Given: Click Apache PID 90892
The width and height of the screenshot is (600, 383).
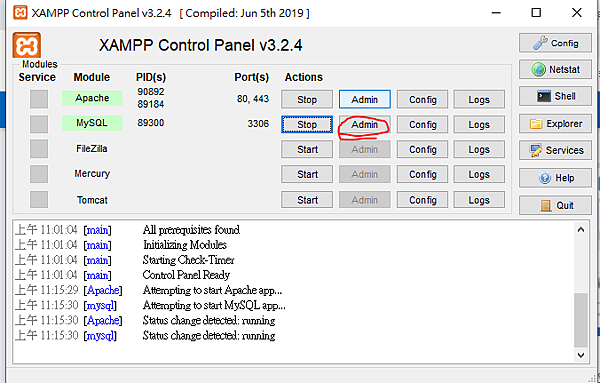Looking at the screenshot, I should [x=151, y=92].
